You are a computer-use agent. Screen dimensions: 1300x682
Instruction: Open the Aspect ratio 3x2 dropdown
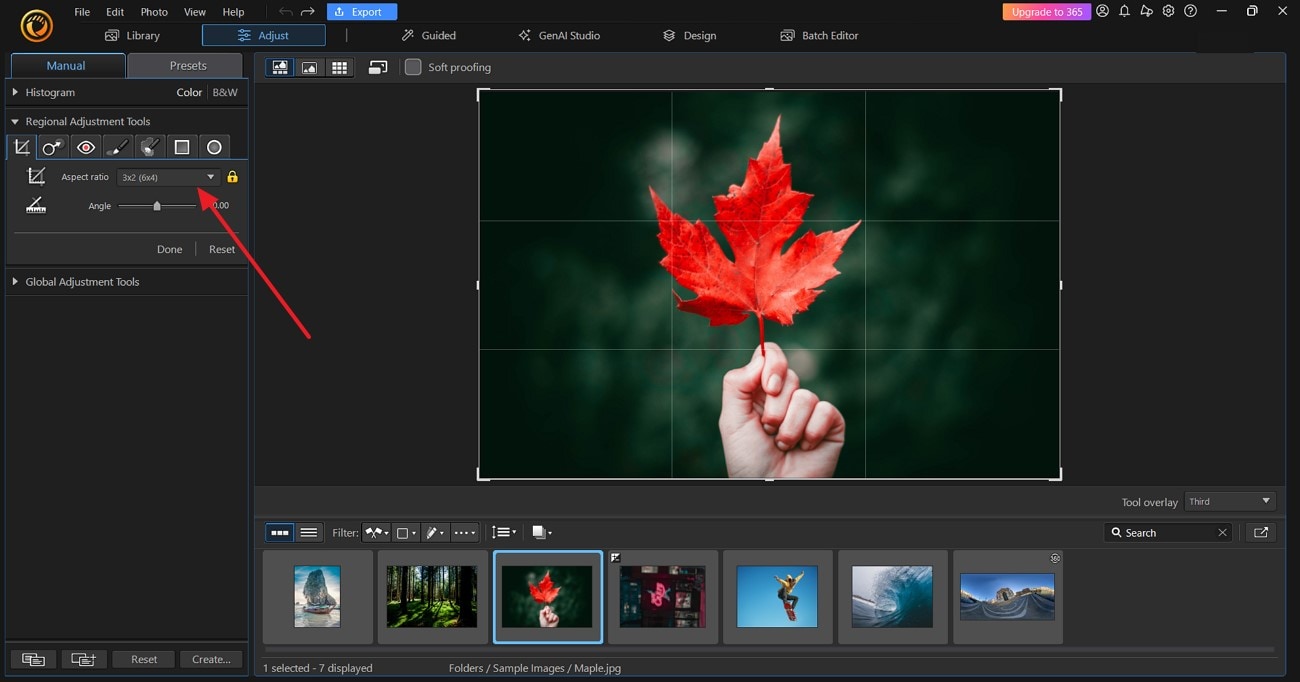[x=167, y=177]
